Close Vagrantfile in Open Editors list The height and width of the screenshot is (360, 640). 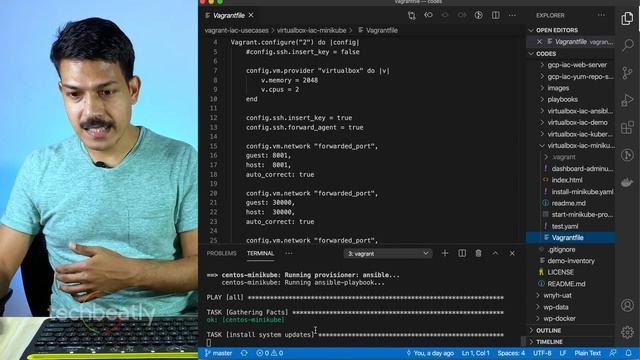(539, 42)
